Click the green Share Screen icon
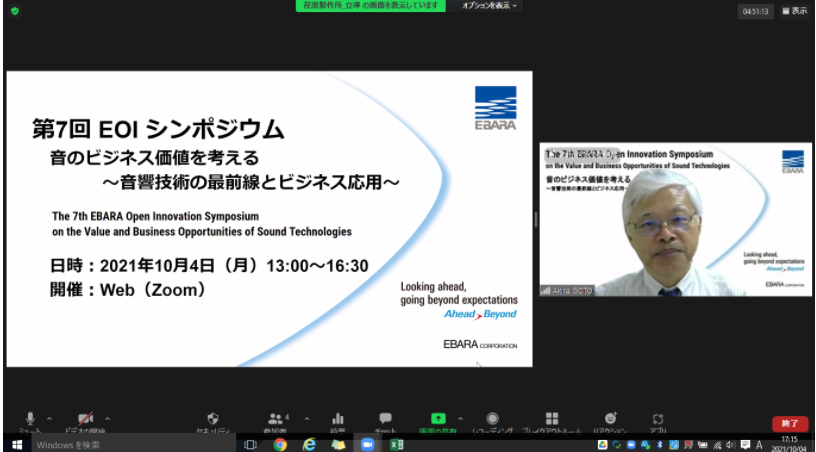Viewport: 816px width, 452px height. tap(437, 419)
